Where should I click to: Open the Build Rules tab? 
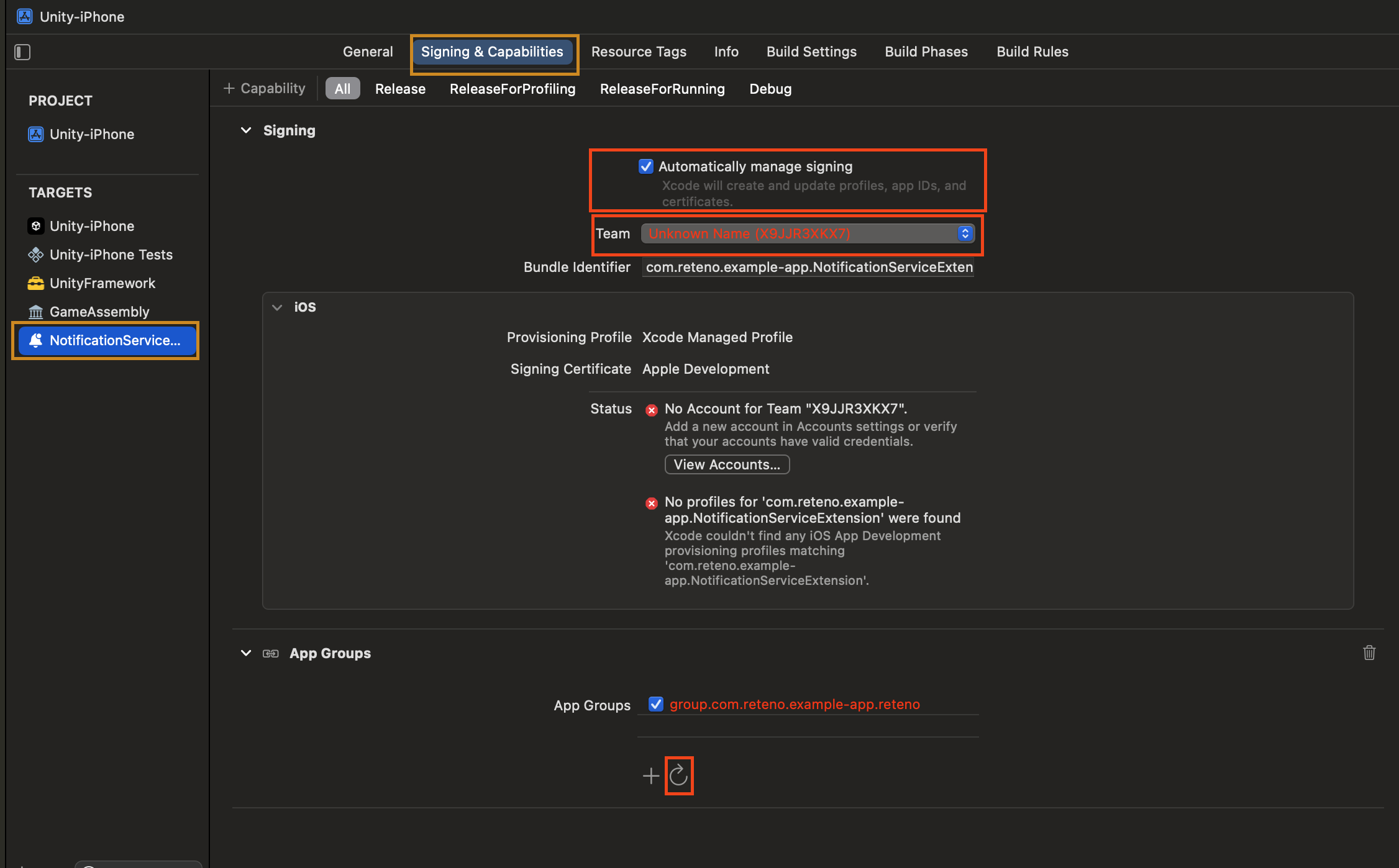(x=1032, y=52)
